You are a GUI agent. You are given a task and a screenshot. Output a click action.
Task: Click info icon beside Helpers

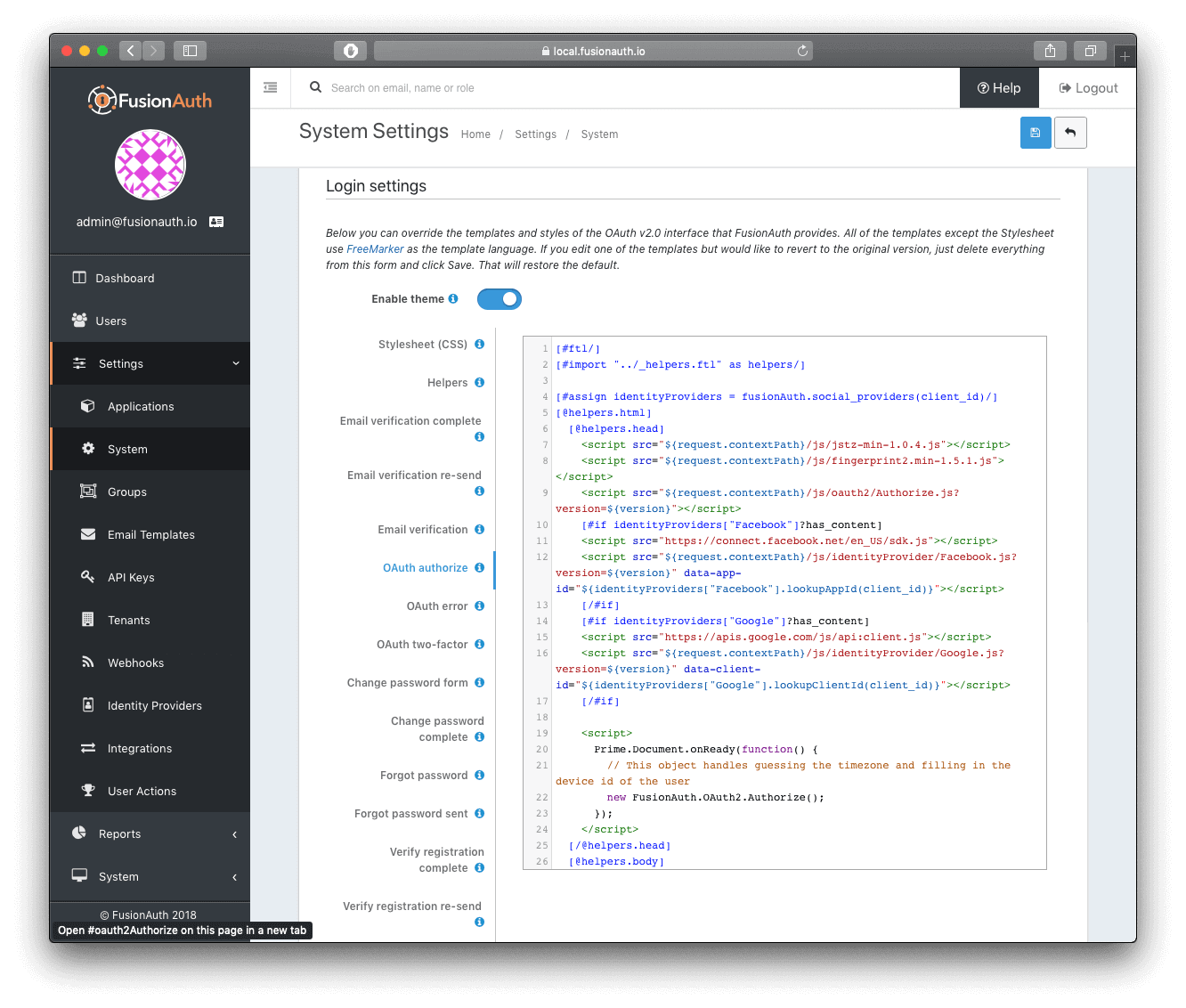coord(479,383)
